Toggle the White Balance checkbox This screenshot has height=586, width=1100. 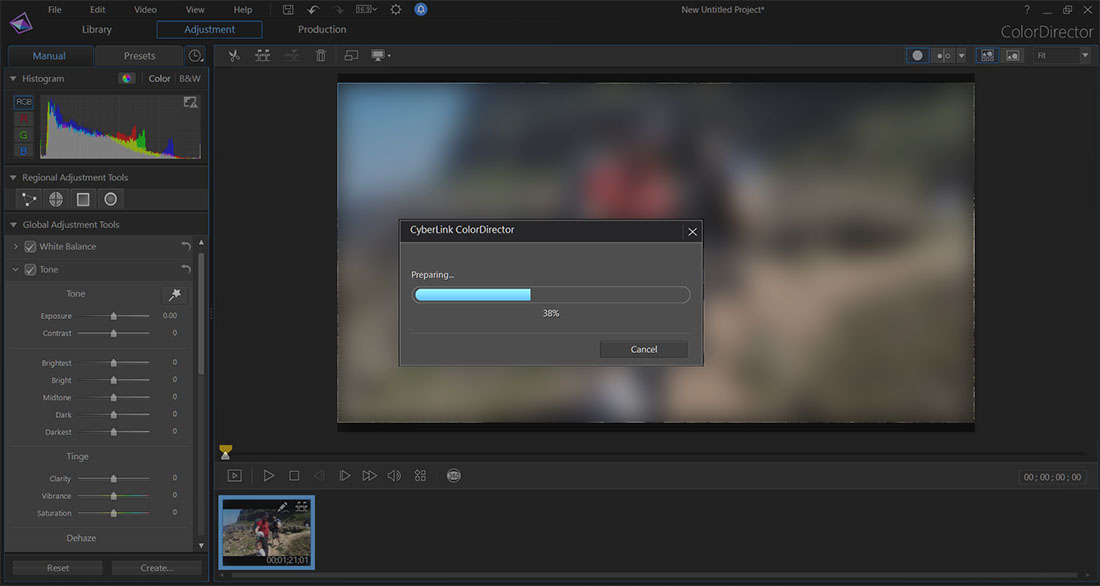(30, 246)
